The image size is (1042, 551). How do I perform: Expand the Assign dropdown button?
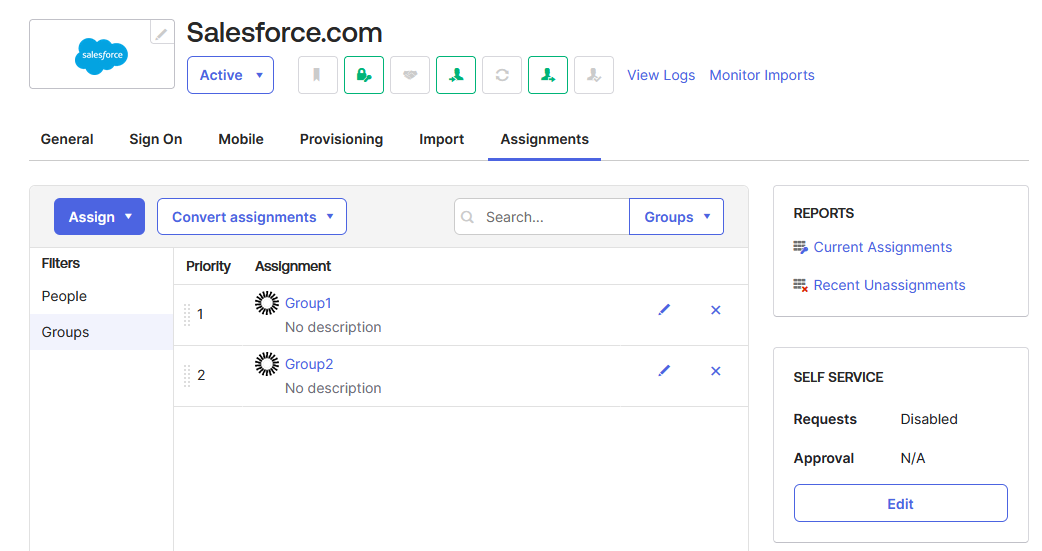click(x=99, y=217)
